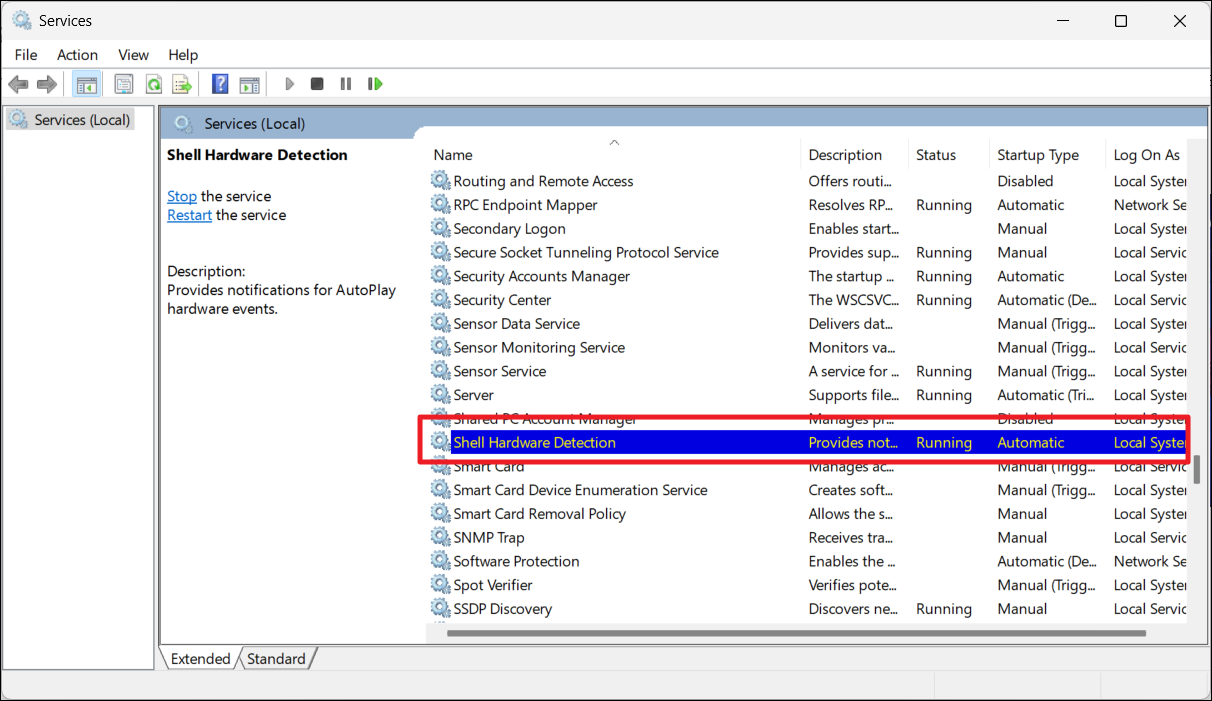Toggle the Show/Hide Action Pane icon

point(249,84)
